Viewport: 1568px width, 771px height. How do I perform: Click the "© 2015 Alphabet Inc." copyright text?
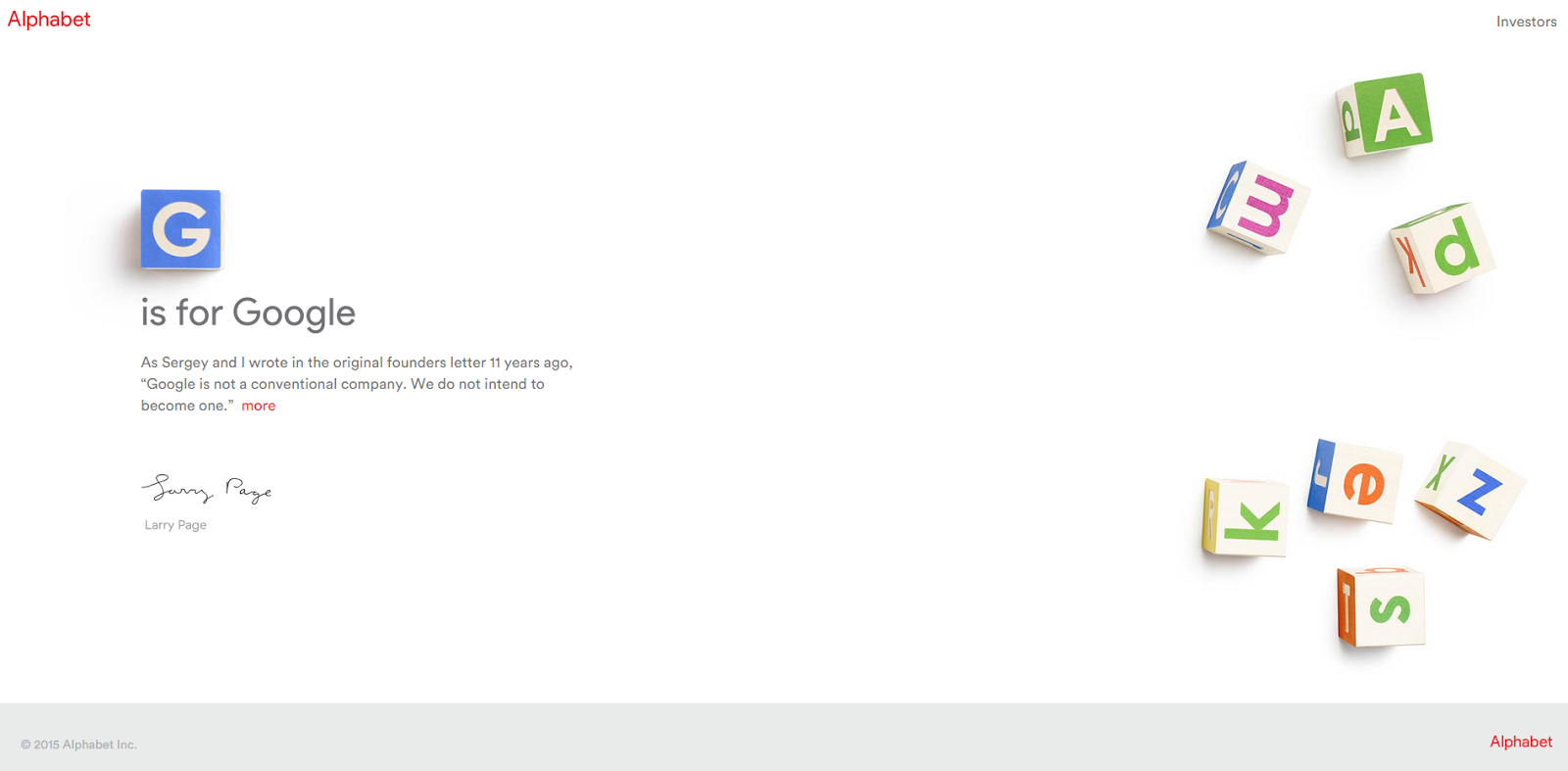tap(78, 745)
